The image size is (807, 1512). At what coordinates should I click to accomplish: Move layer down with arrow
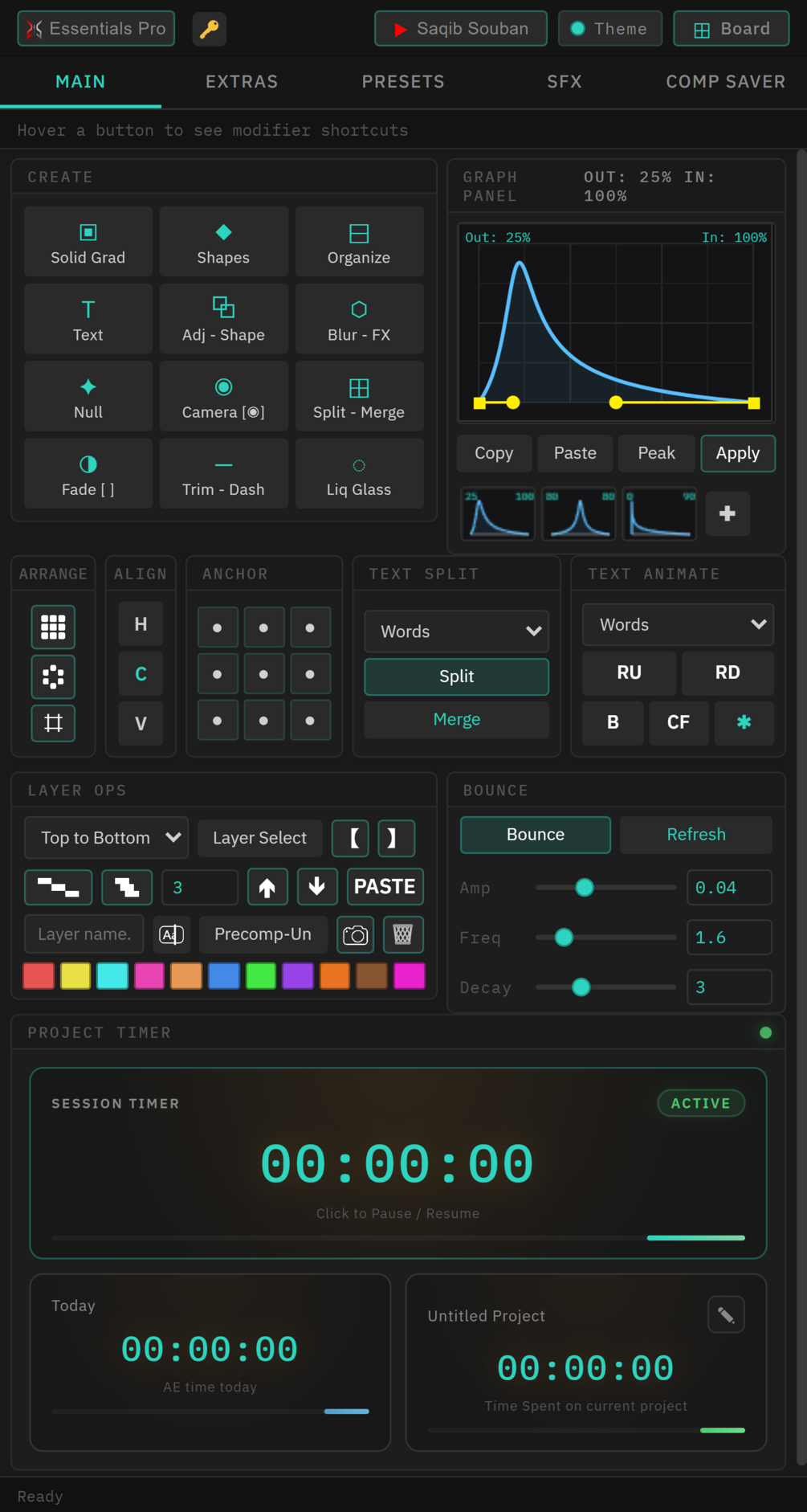(x=317, y=887)
